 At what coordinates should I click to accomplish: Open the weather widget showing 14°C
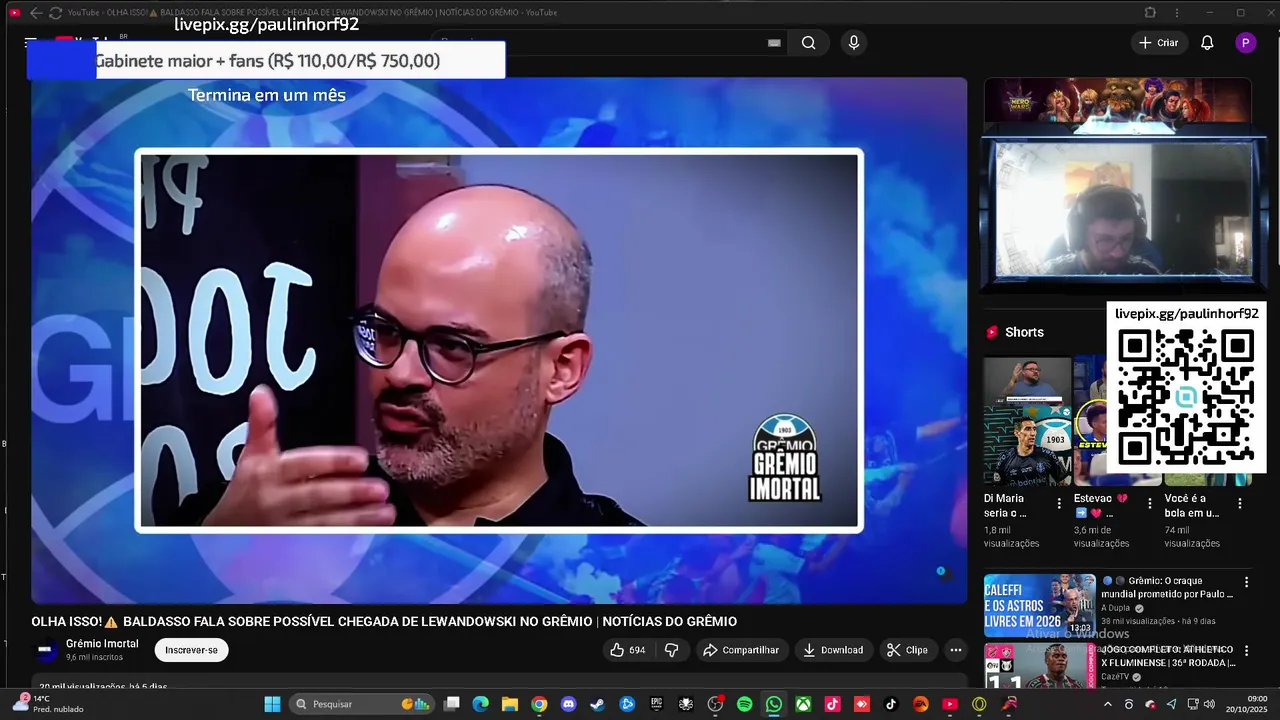pyautogui.click(x=48, y=704)
